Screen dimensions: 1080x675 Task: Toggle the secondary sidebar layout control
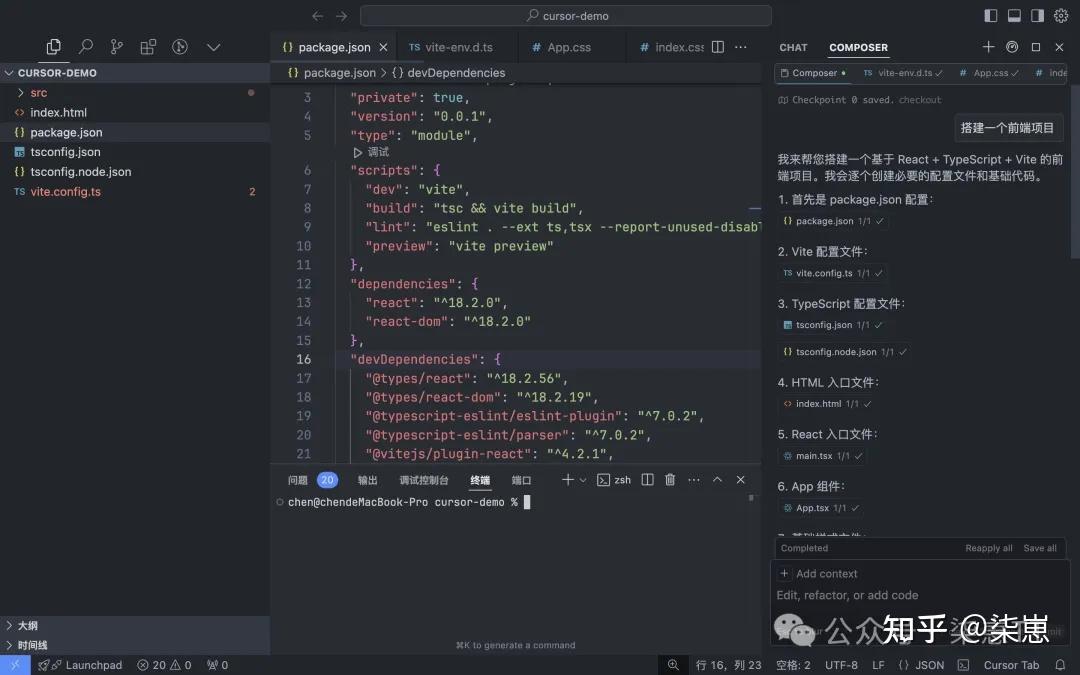click(x=1038, y=14)
